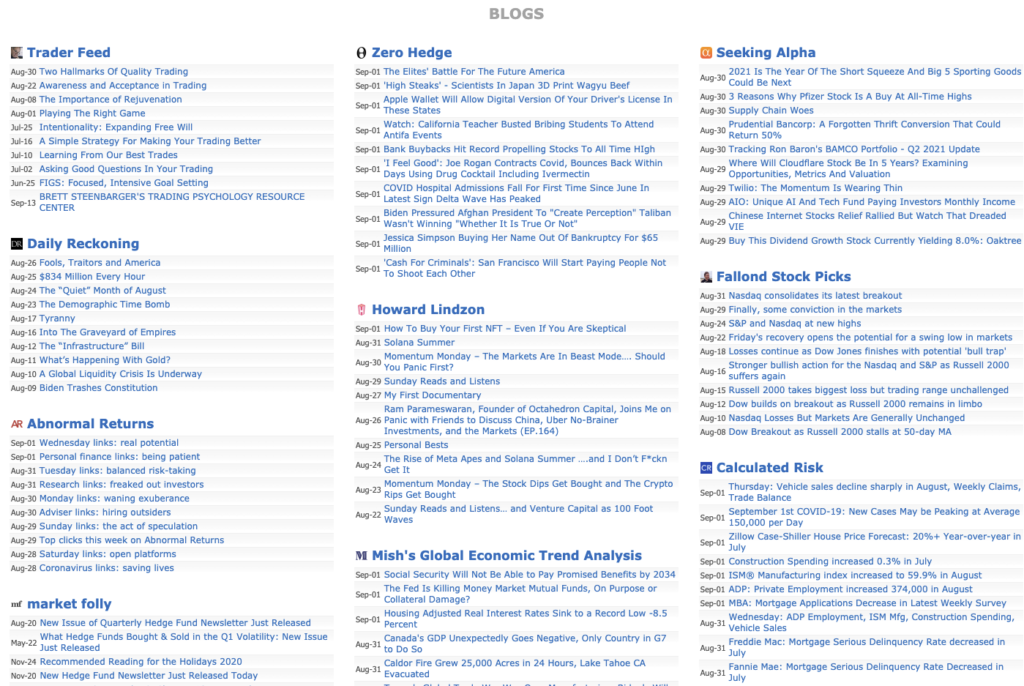
Task: Click the Zero Hedge favicon icon
Action: point(361,53)
